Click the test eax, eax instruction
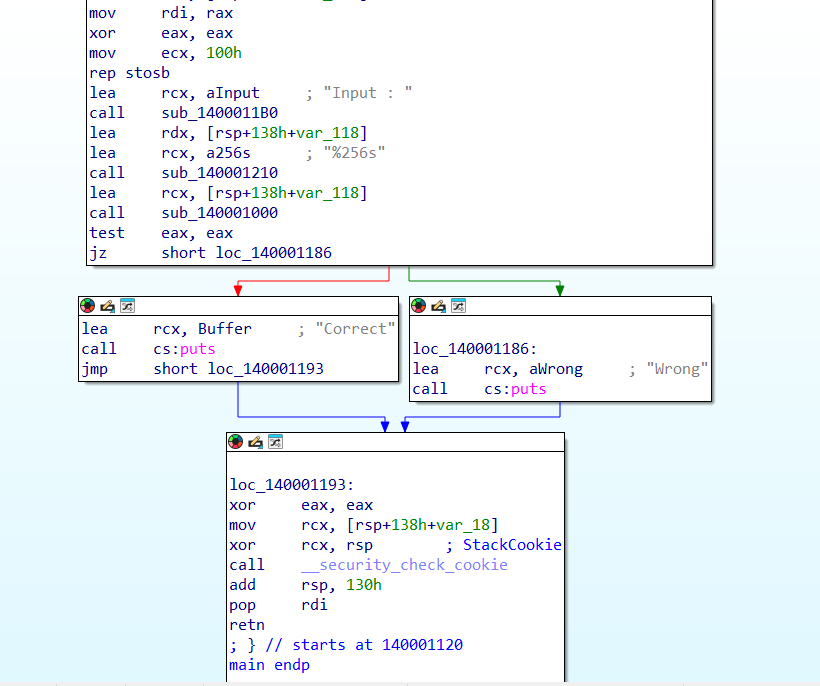The height and width of the screenshot is (686, 820). click(x=161, y=233)
